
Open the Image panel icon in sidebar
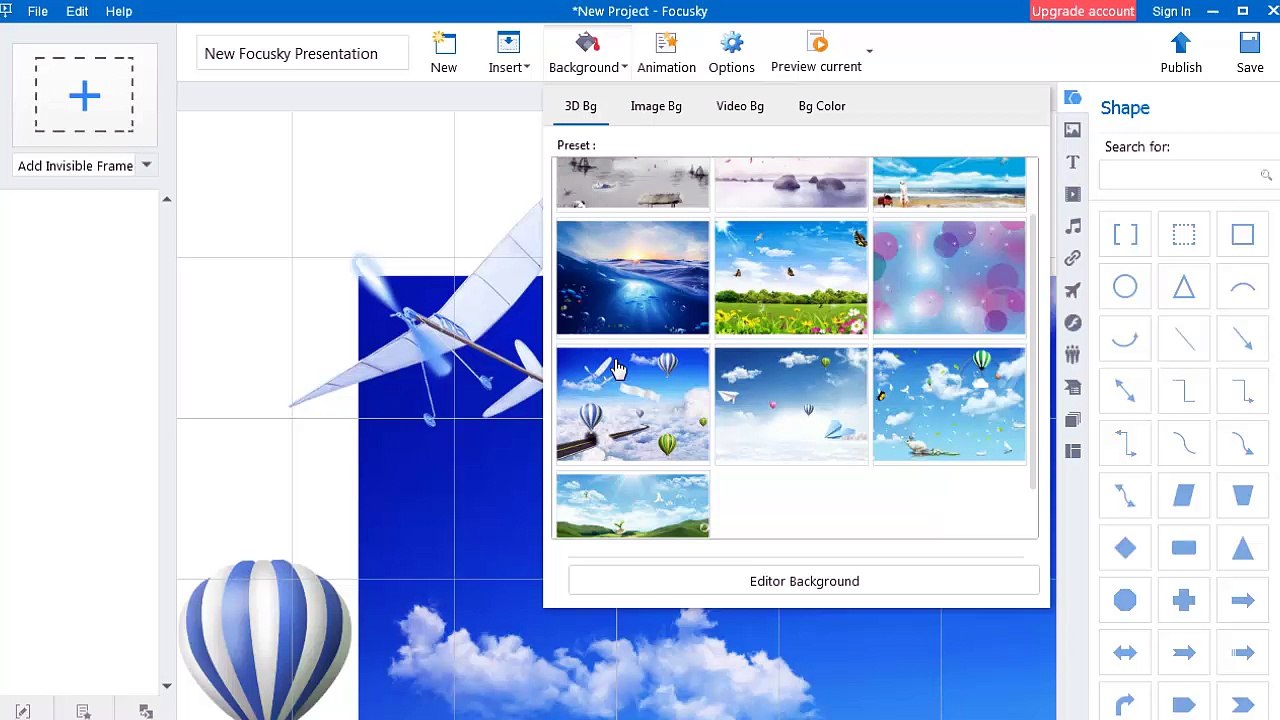[1073, 129]
